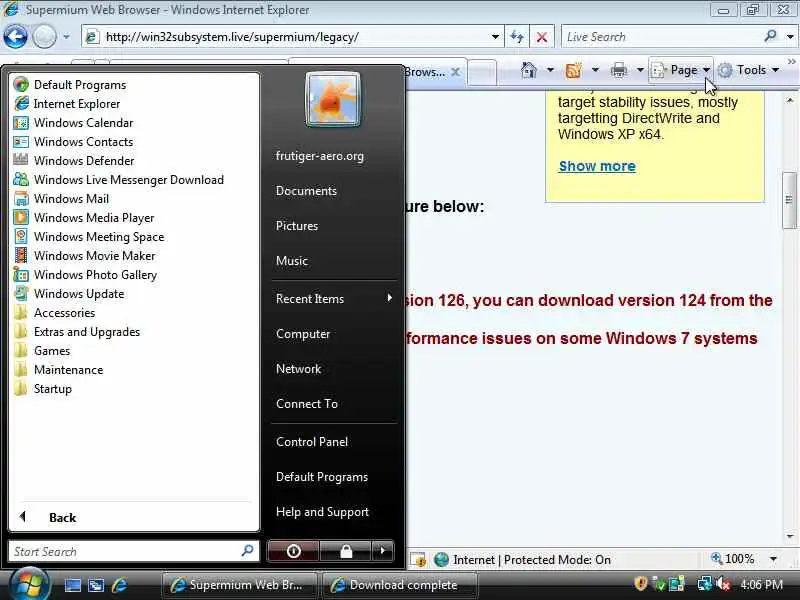Follow the Show more link
This screenshot has height=600, width=800.
597,166
